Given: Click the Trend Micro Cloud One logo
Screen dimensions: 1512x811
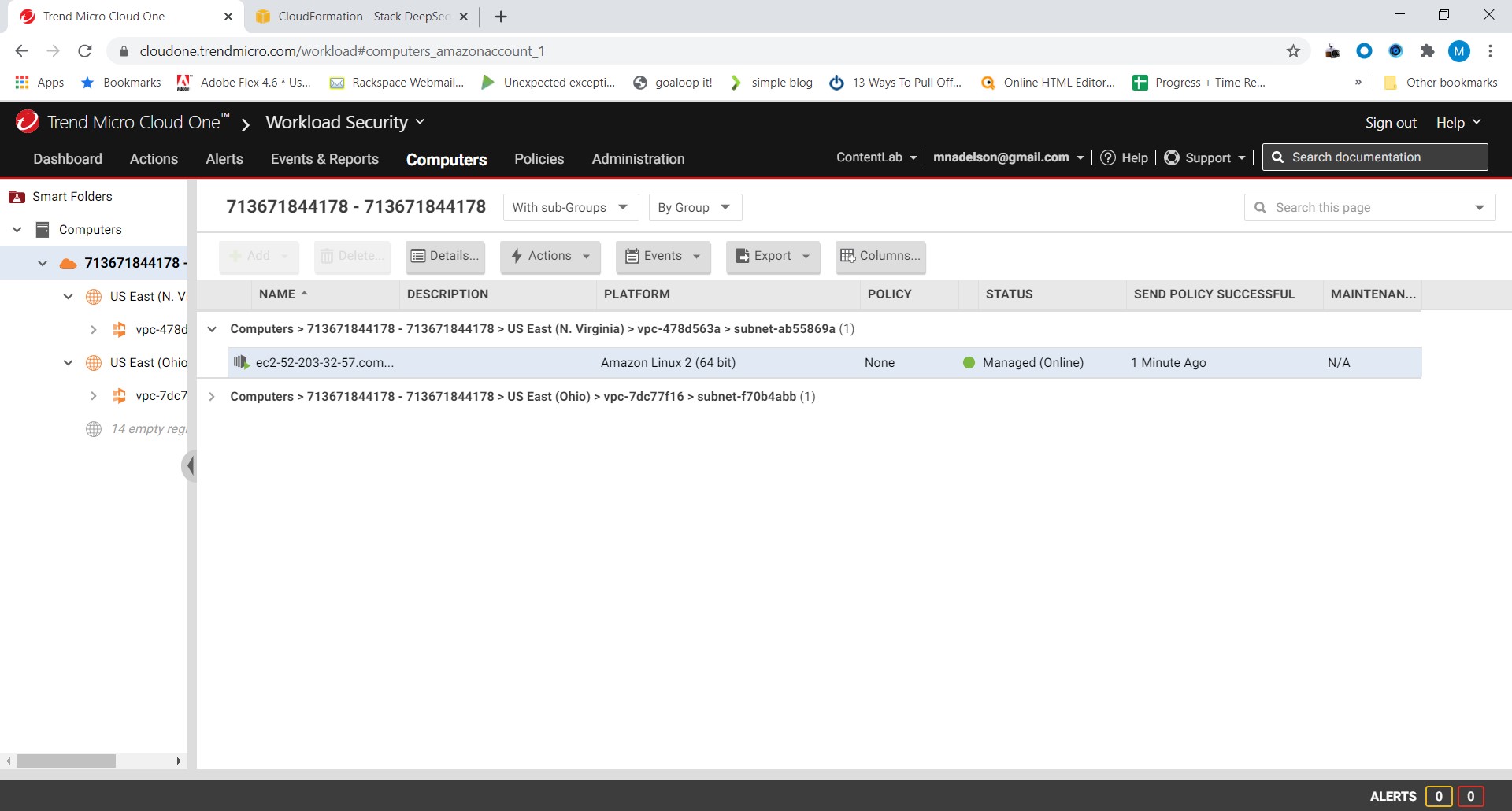Looking at the screenshot, I should 27,122.
